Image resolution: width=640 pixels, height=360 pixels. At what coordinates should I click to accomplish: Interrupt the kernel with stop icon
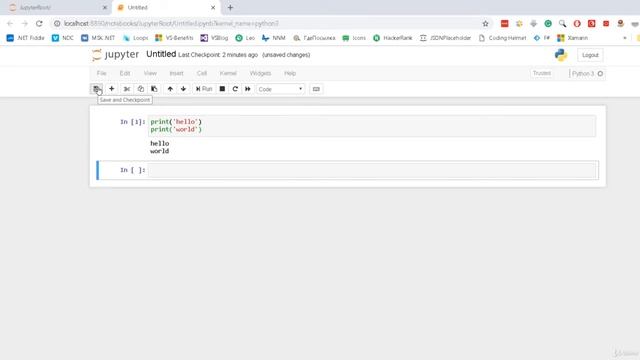tap(222, 89)
